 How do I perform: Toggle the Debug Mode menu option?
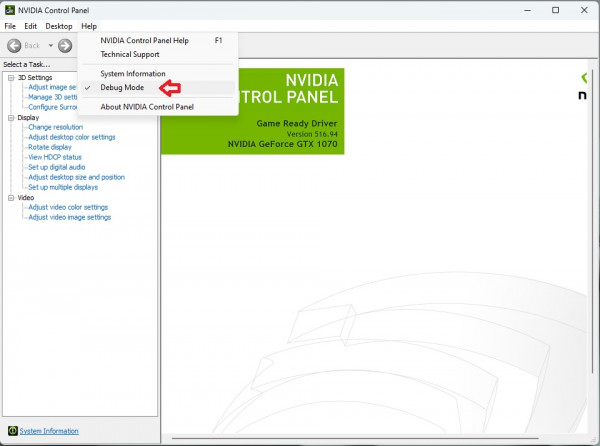coord(122,88)
